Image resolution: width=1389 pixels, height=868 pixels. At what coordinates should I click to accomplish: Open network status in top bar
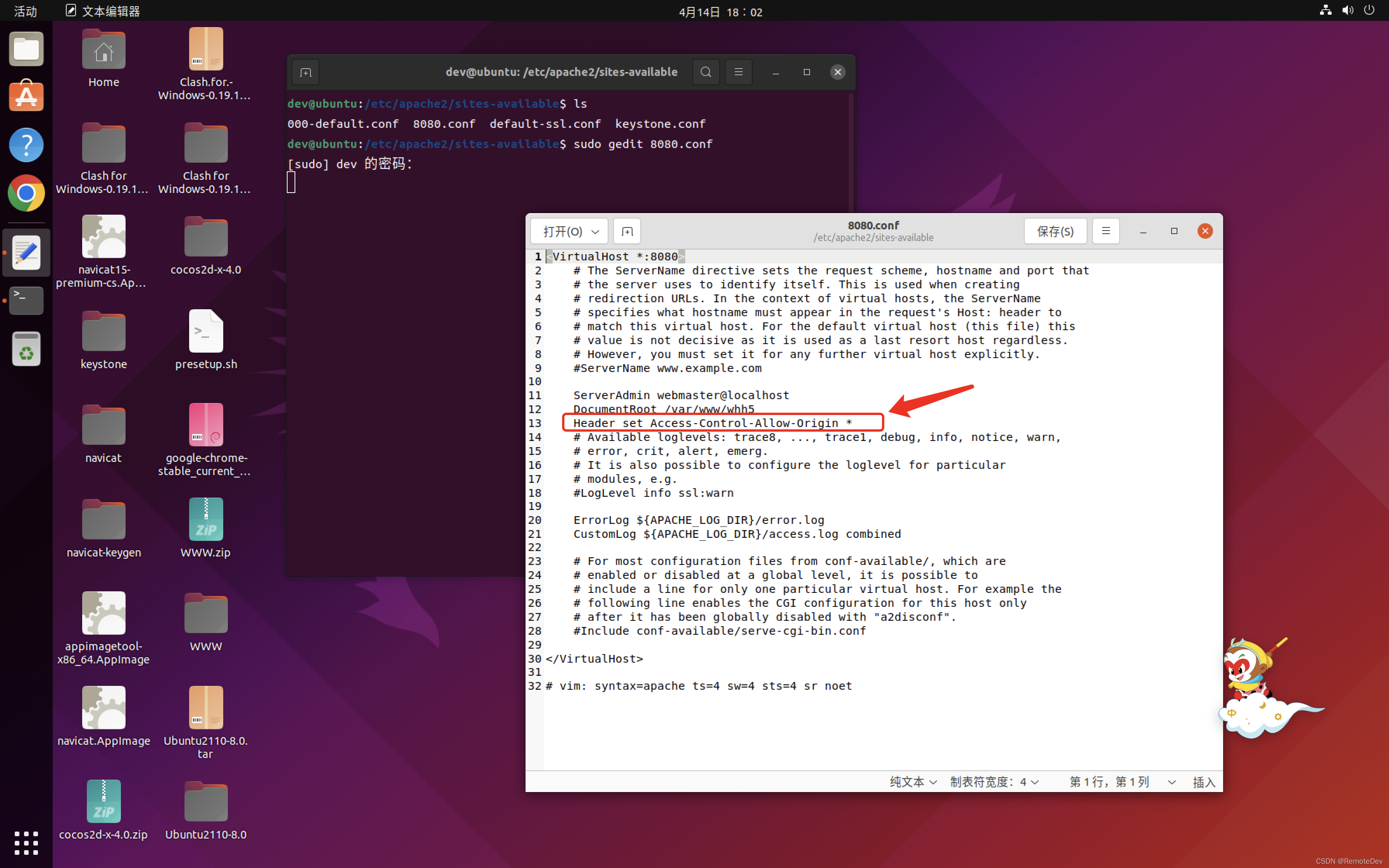coord(1325,10)
